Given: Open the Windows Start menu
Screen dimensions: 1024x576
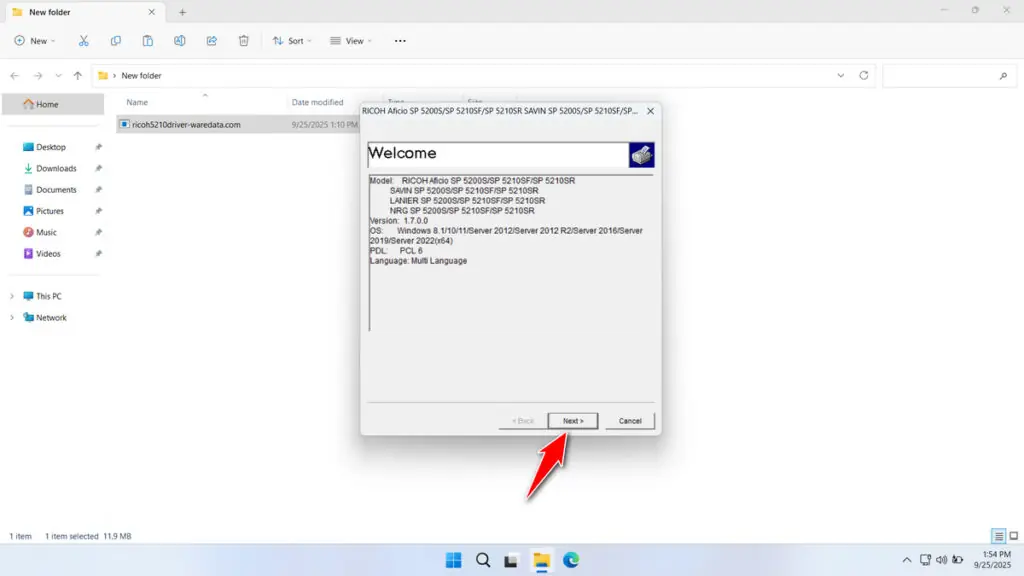Looking at the screenshot, I should pyautogui.click(x=453, y=560).
